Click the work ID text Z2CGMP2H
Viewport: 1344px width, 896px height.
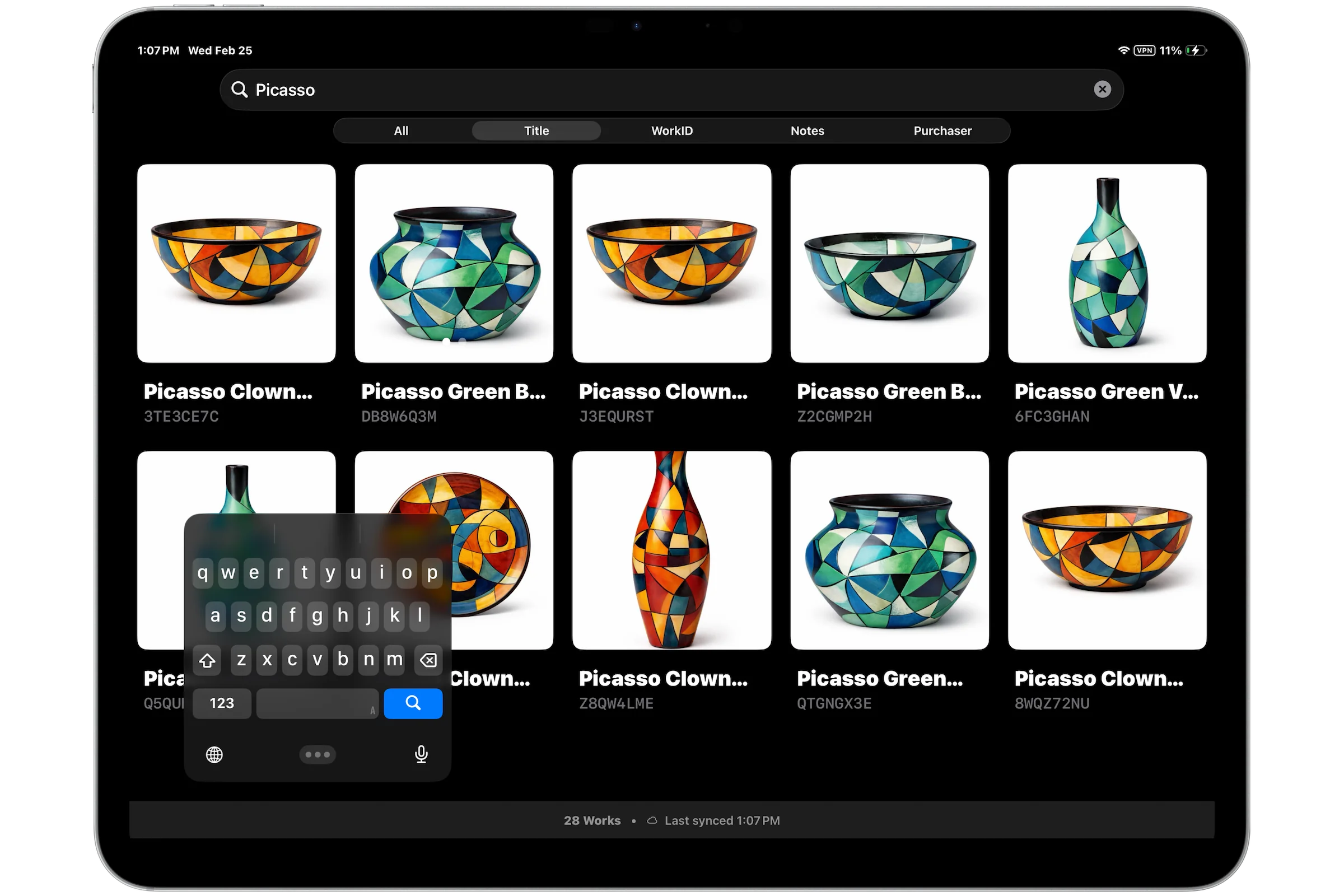(834, 417)
